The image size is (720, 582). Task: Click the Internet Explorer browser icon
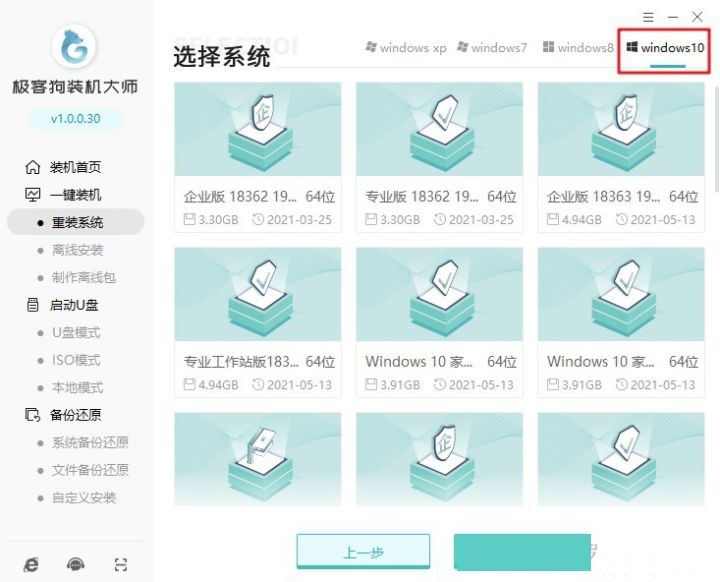pos(32,564)
